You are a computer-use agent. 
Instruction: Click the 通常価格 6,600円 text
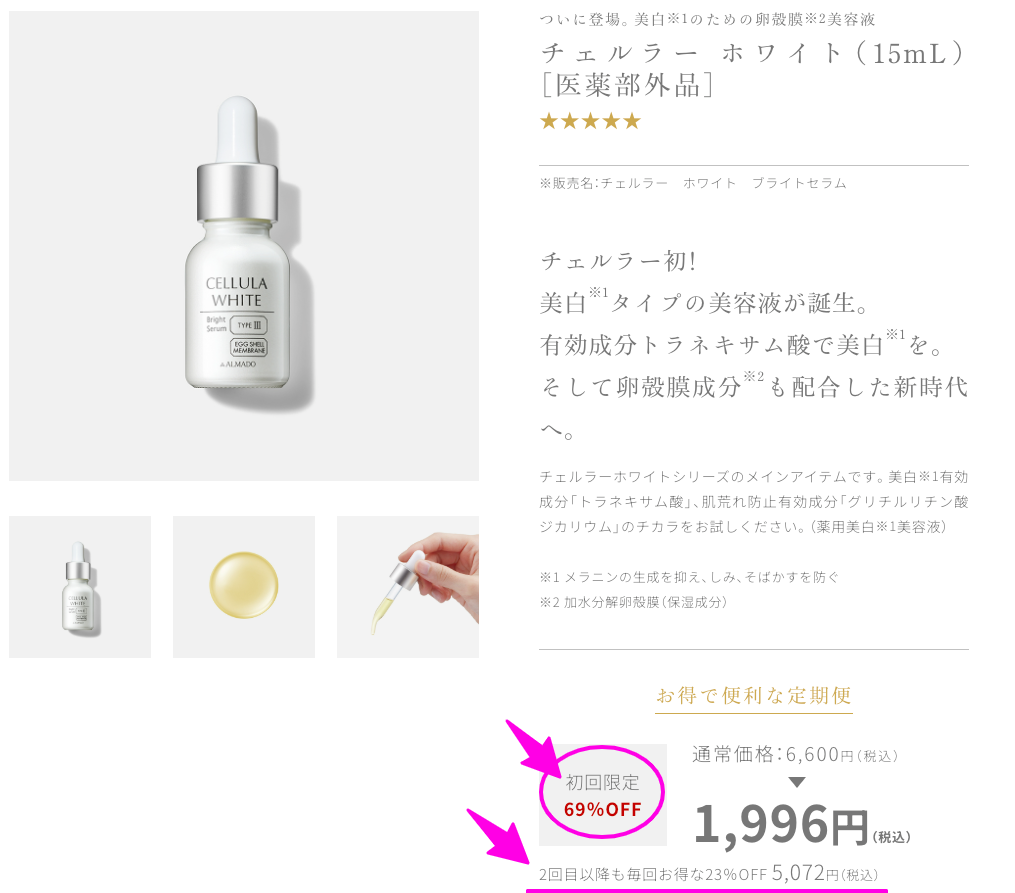[x=795, y=755]
